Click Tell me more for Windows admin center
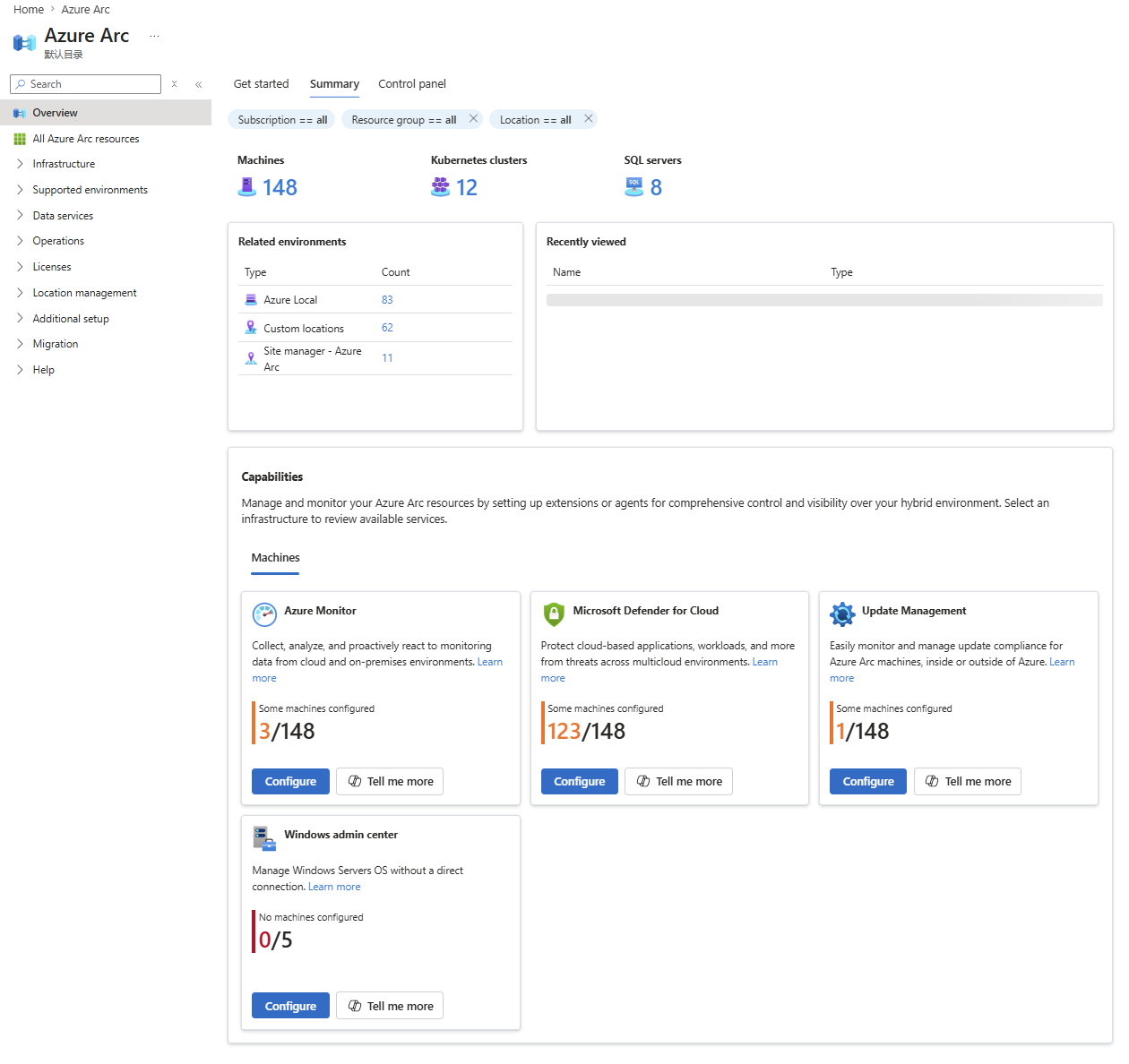The height and width of the screenshot is (1064, 1129). pos(390,1006)
